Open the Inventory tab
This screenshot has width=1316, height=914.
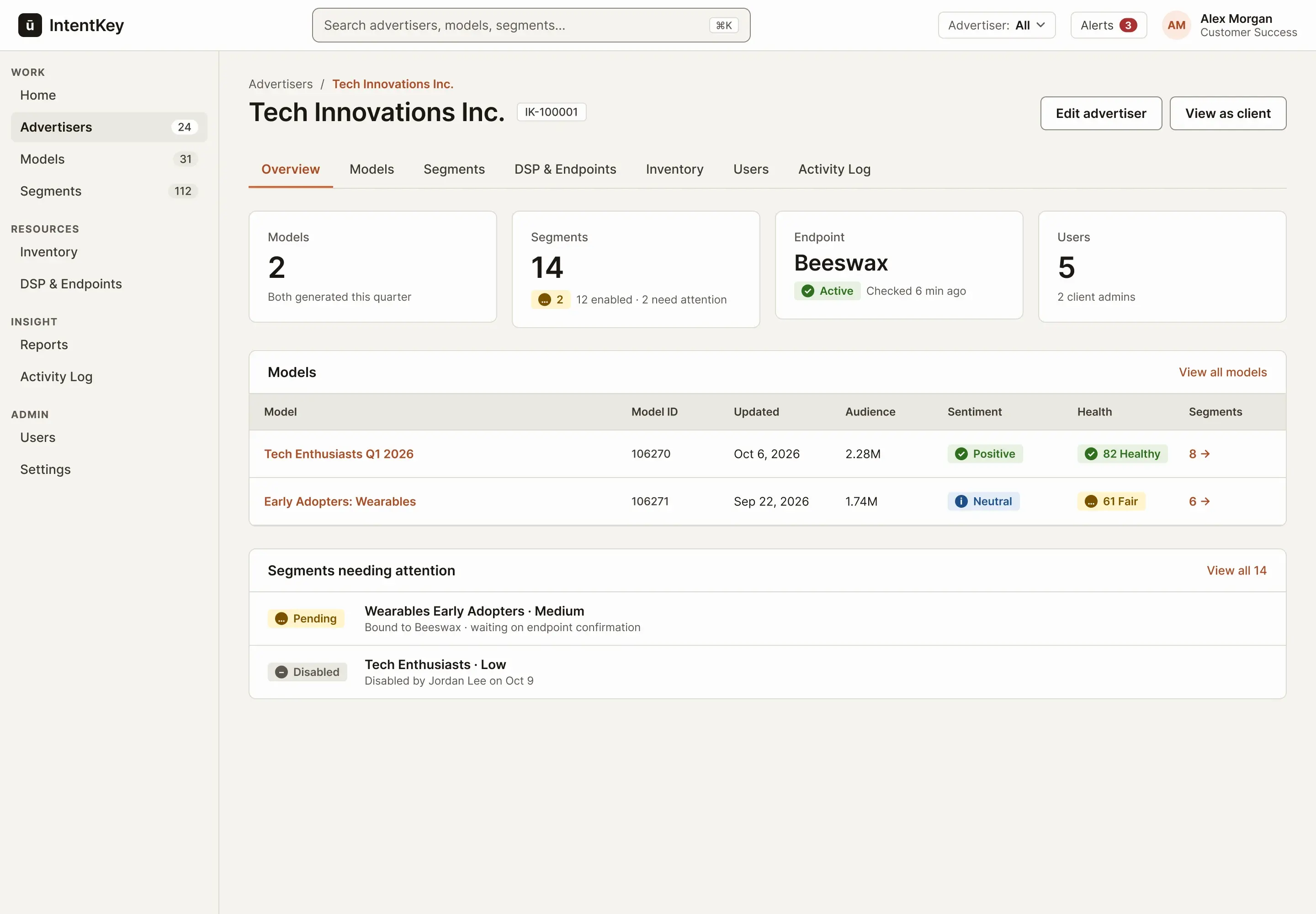coord(674,169)
